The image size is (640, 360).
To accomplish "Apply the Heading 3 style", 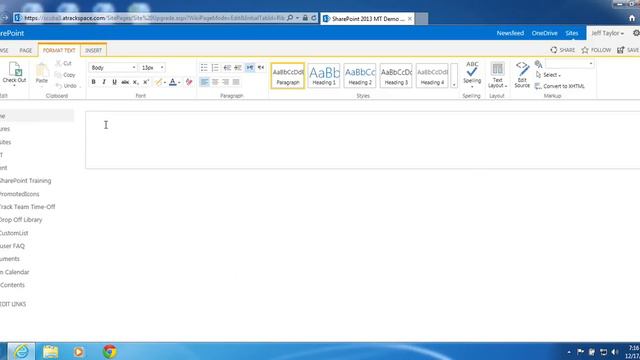I will [x=396, y=76].
